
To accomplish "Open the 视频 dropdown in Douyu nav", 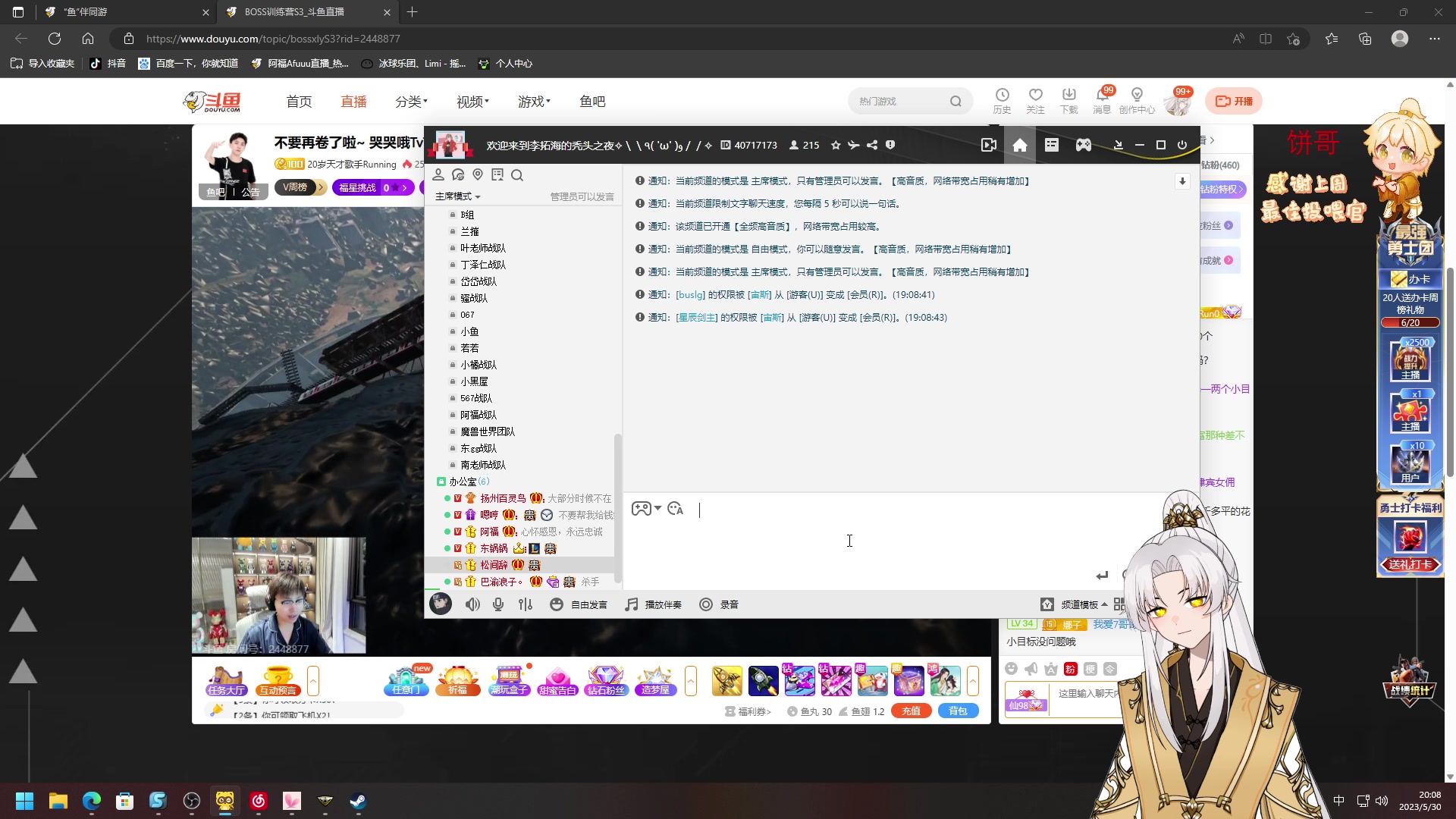I will (472, 101).
